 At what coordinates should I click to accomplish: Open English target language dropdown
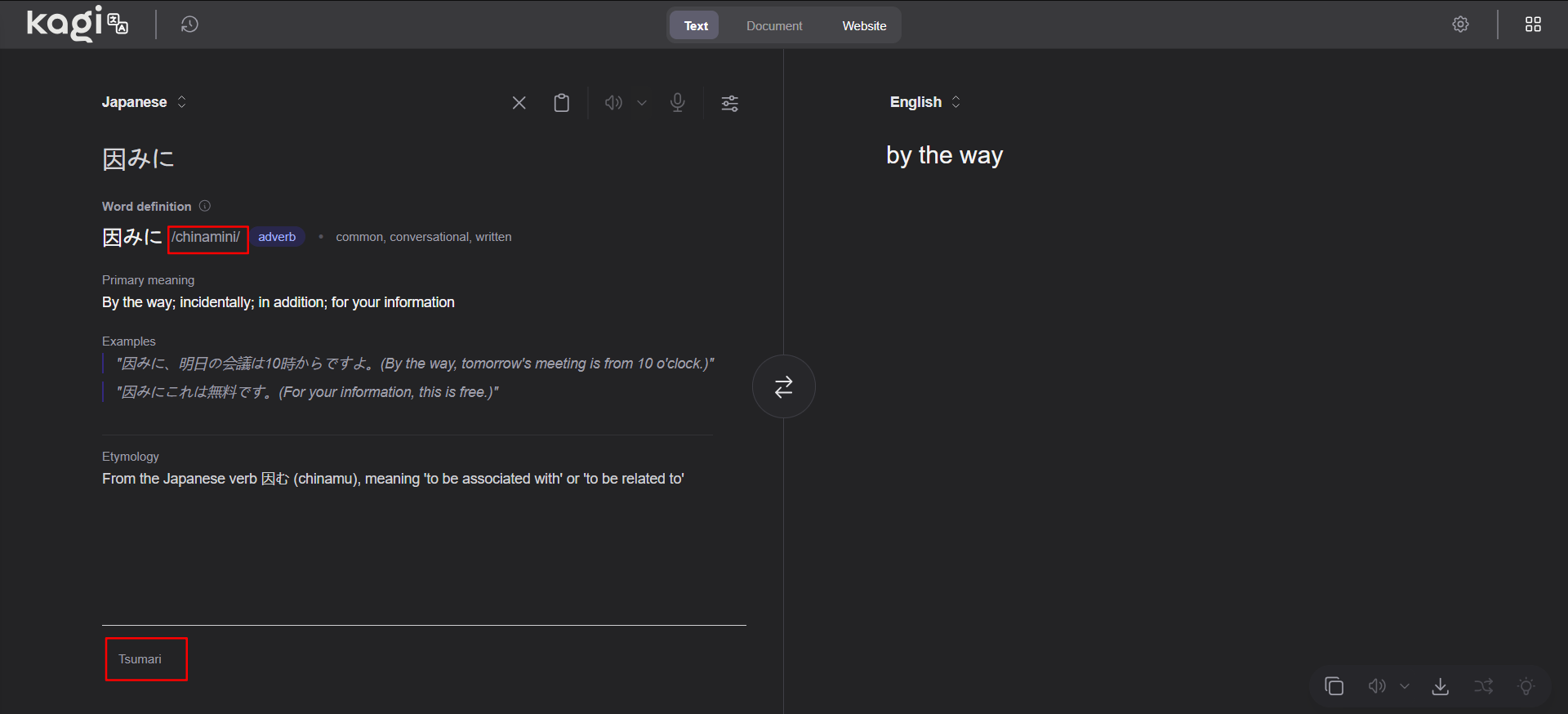pyautogui.click(x=924, y=102)
